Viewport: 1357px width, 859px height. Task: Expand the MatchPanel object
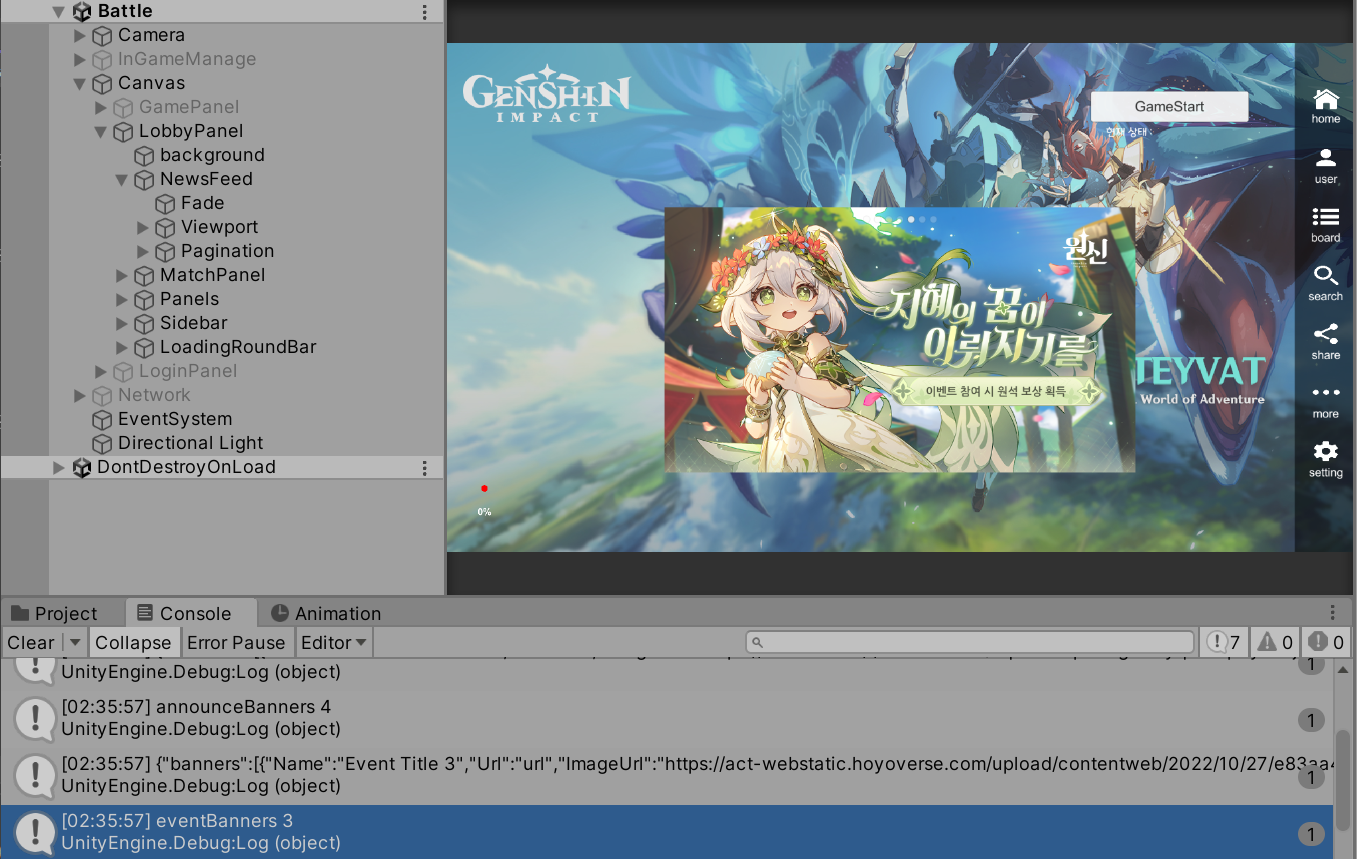point(121,275)
